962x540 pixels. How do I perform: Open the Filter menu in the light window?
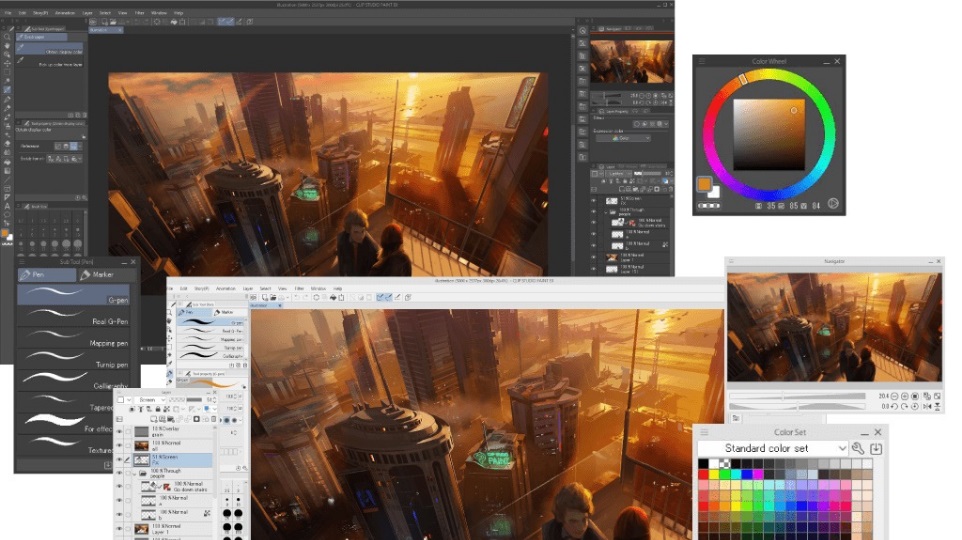tap(298, 288)
